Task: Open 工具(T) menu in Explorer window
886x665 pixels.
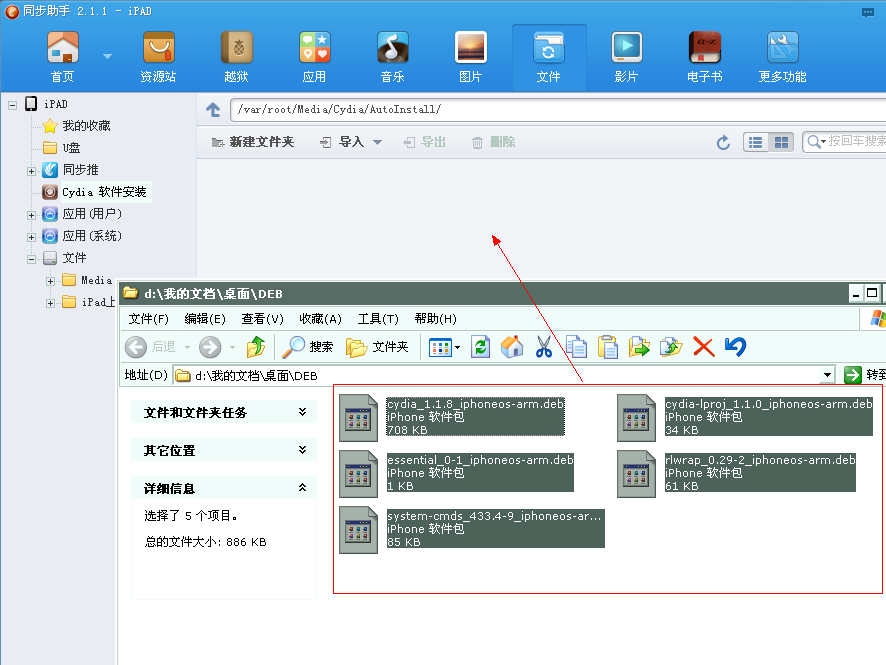Action: (x=378, y=319)
